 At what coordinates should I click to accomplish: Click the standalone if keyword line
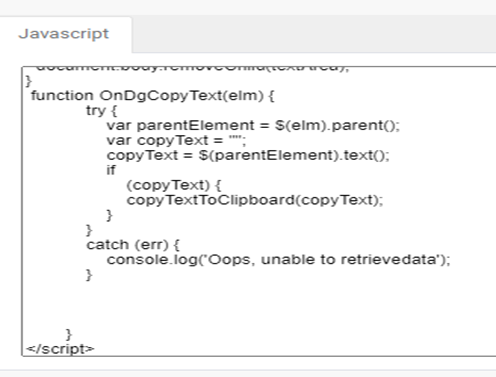pos(111,170)
